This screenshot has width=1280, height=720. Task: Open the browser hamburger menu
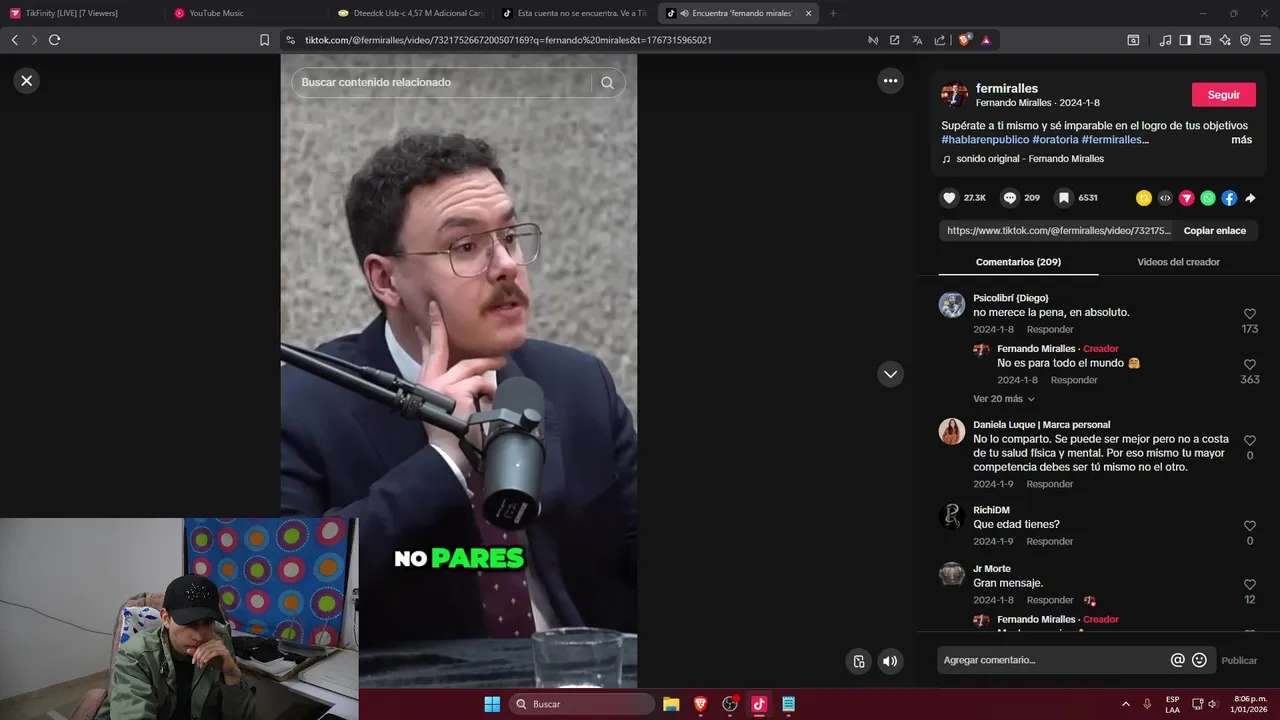(x=1265, y=40)
